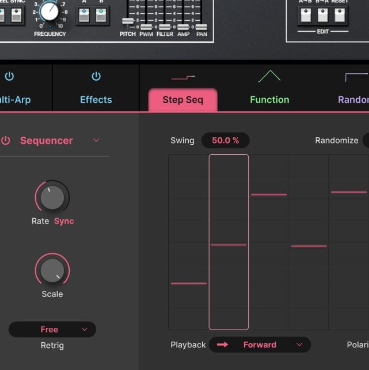Image resolution: width=369 pixels, height=370 pixels.
Task: Toggle the A button
Action: pyautogui.click(x=84, y=16)
